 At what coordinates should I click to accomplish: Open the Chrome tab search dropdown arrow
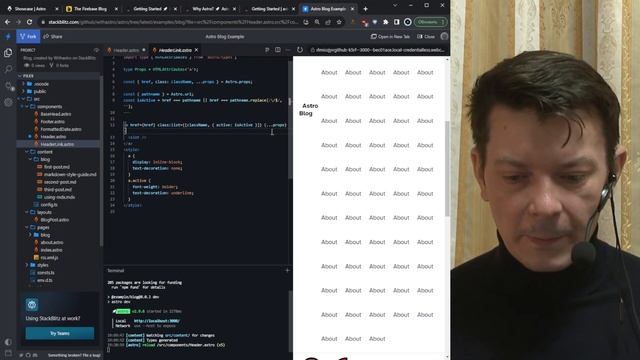point(395,6)
